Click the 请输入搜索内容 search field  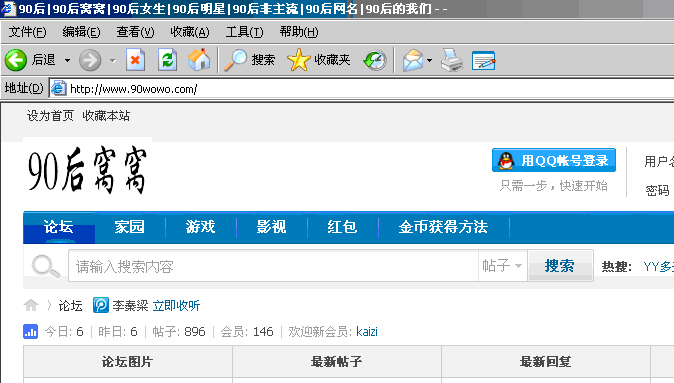pos(273,266)
